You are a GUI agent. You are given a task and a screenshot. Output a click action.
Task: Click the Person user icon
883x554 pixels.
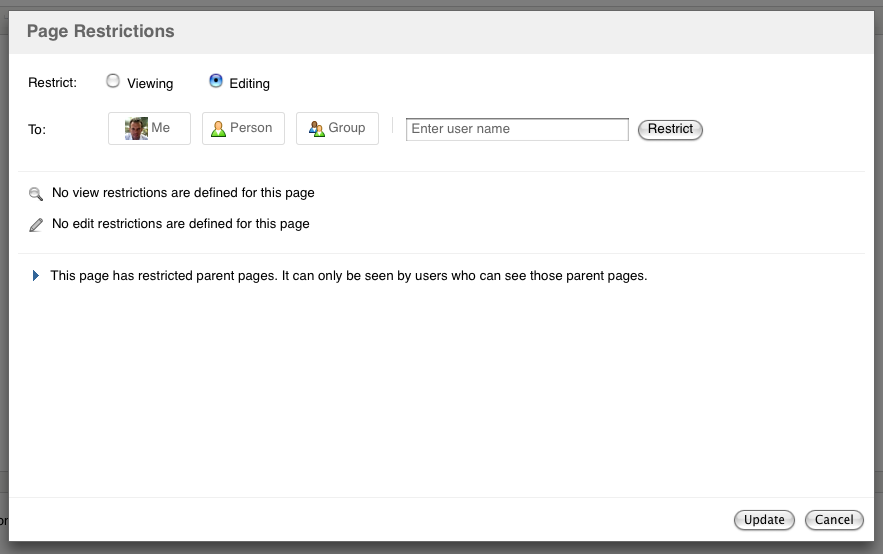(x=218, y=129)
